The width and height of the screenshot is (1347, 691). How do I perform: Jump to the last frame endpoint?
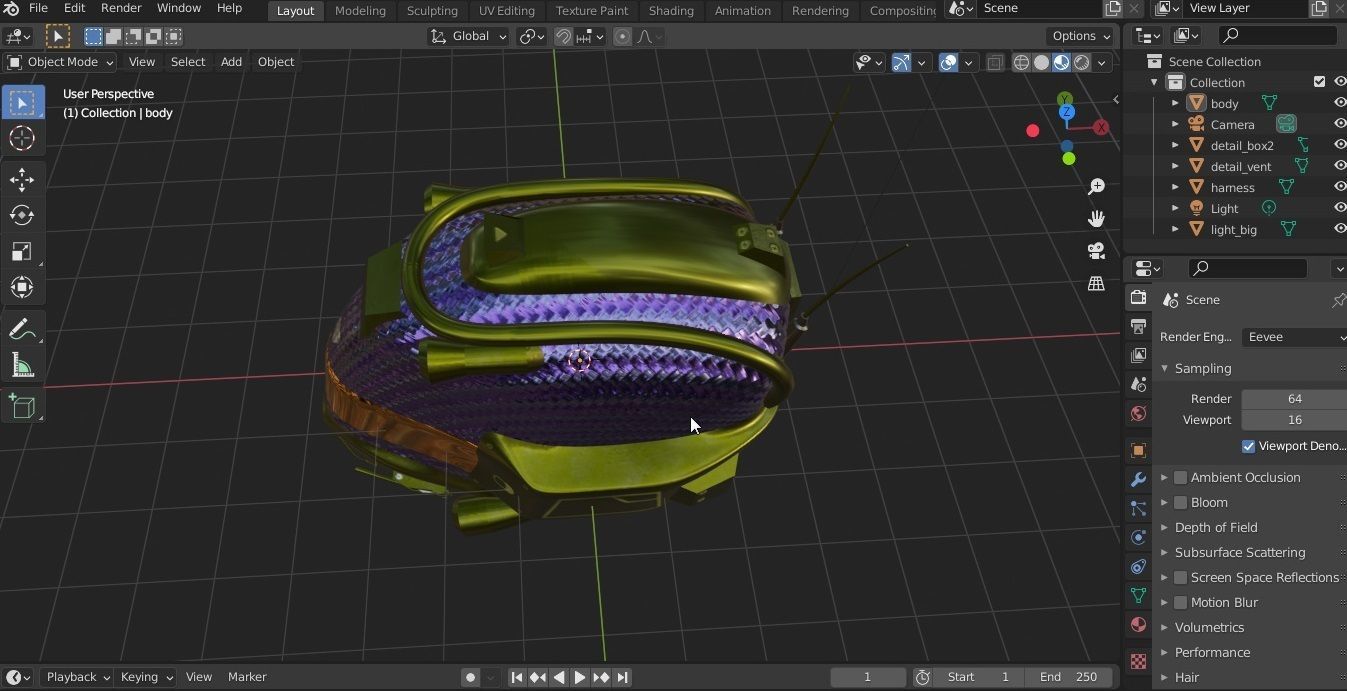(622, 677)
